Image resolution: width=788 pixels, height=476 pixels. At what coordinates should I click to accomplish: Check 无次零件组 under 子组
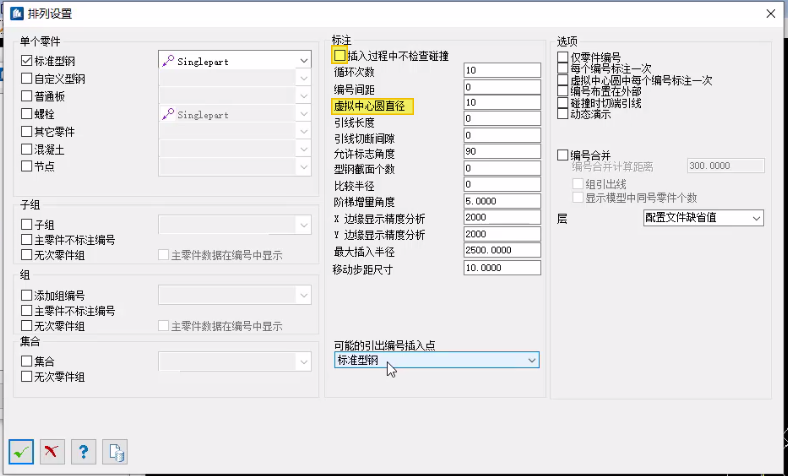pos(27,255)
